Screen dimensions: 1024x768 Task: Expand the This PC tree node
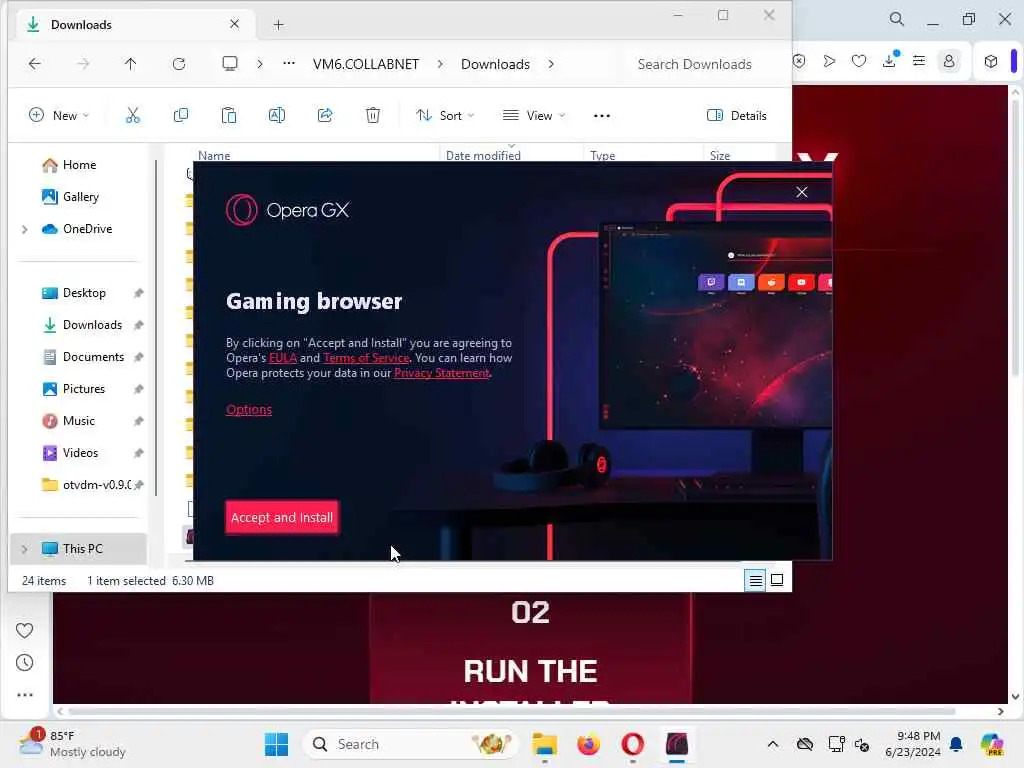pyautogui.click(x=25, y=549)
